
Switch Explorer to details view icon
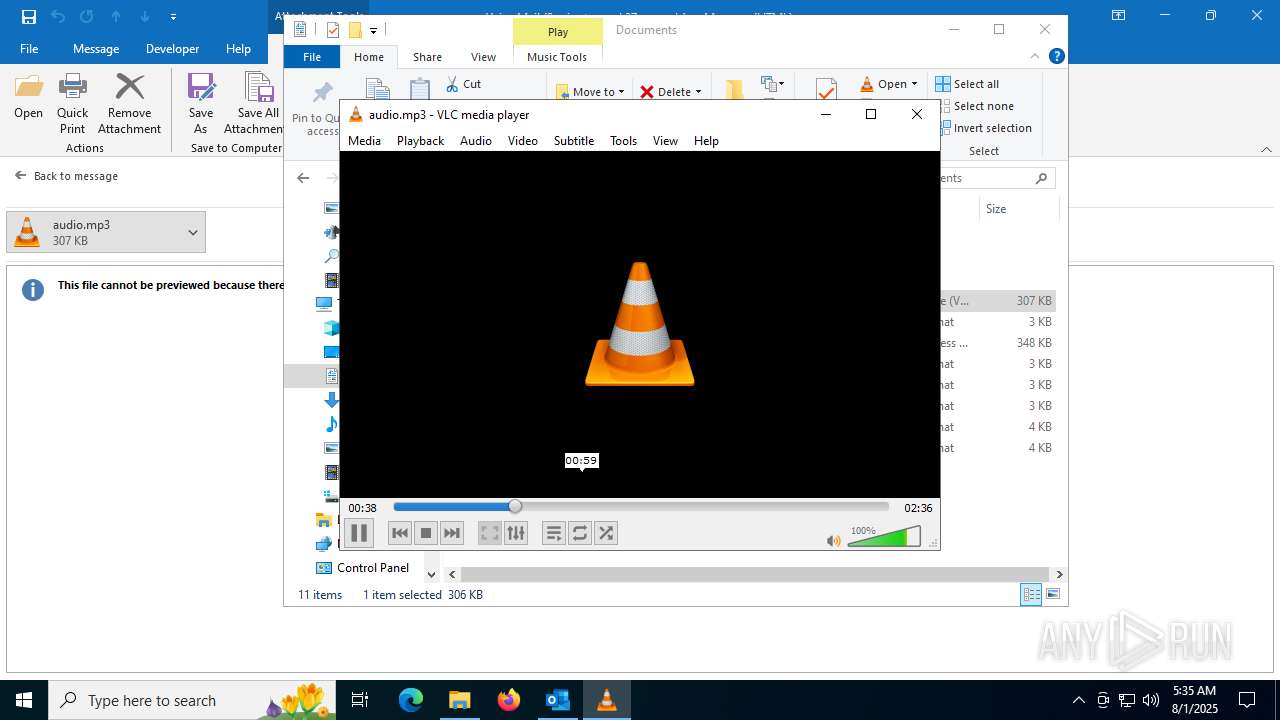point(1031,595)
